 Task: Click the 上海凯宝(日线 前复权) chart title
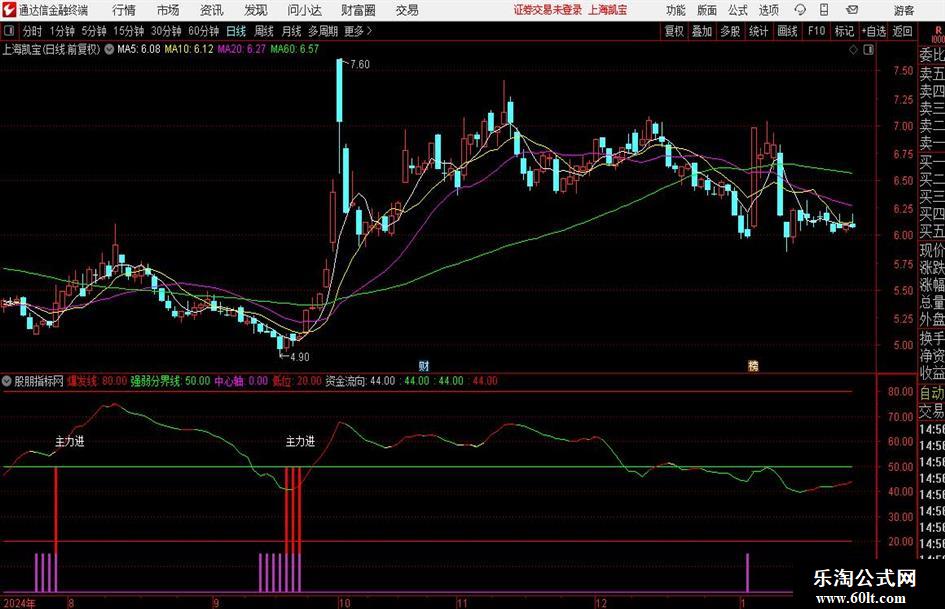point(51,49)
